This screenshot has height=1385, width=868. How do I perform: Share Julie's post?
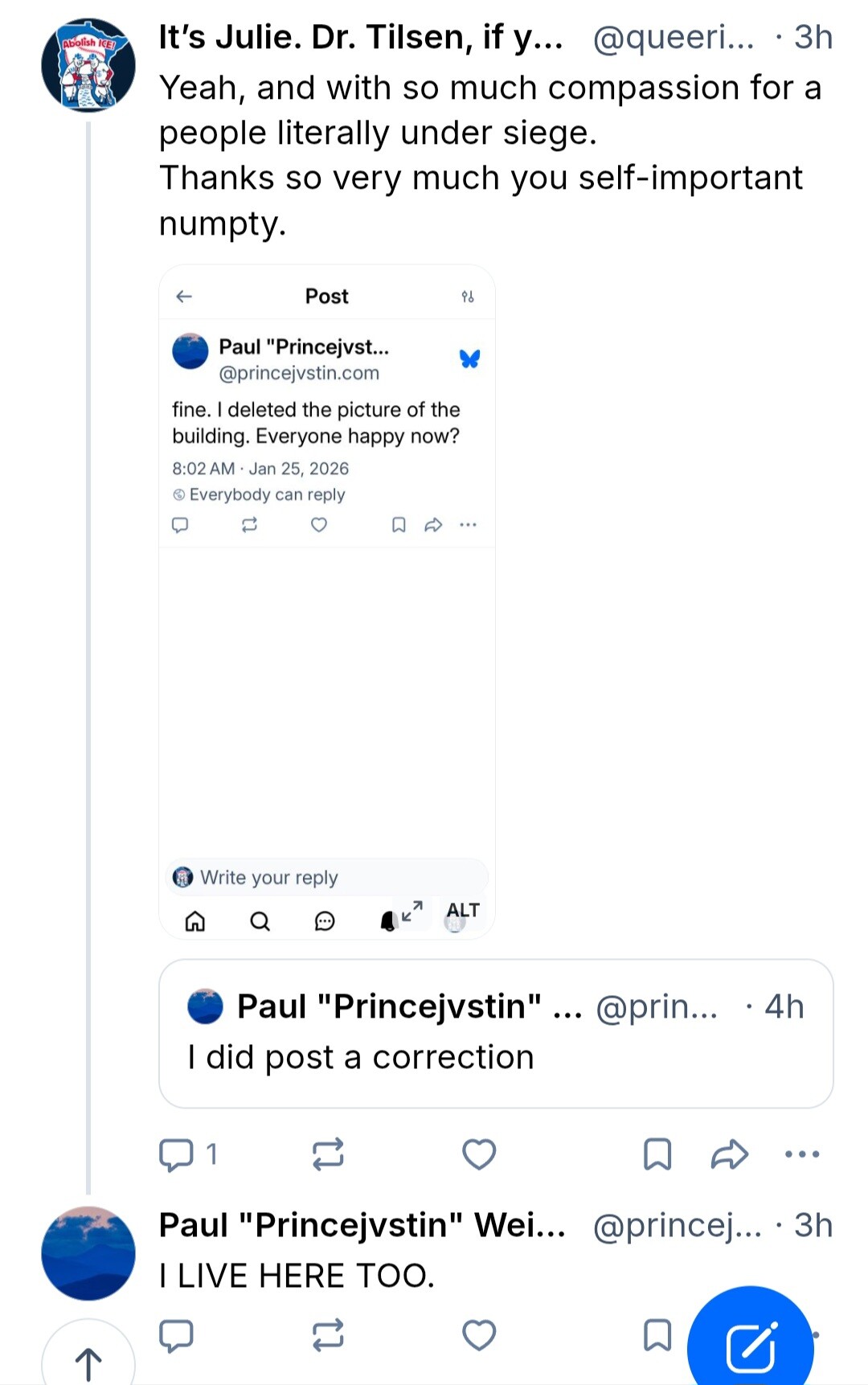pyautogui.click(x=730, y=1154)
